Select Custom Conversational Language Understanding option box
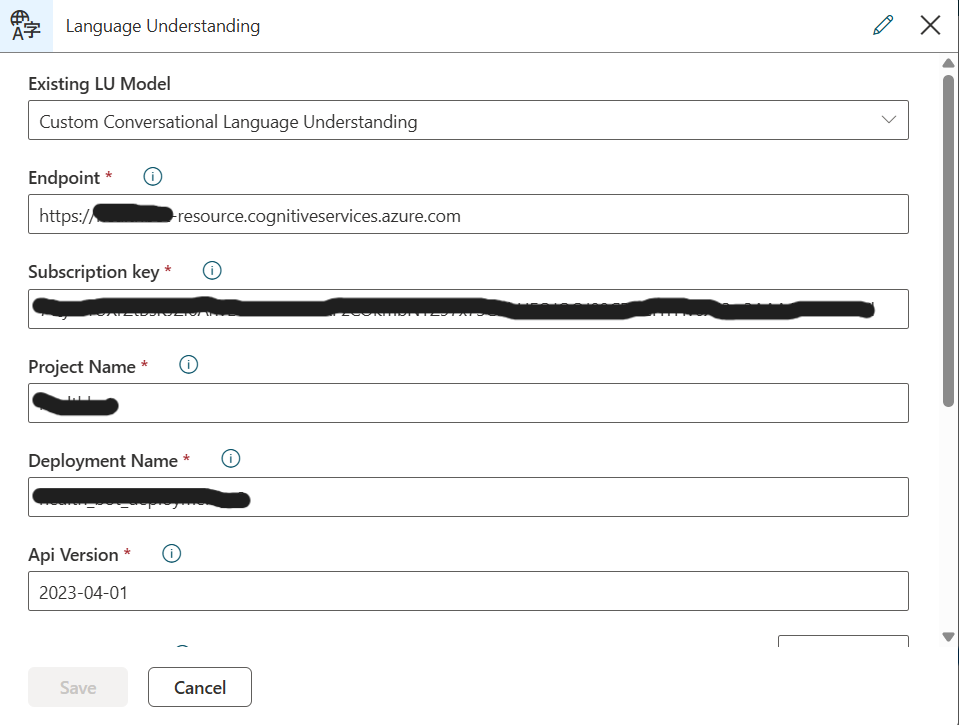The height and width of the screenshot is (725, 959). coord(468,119)
